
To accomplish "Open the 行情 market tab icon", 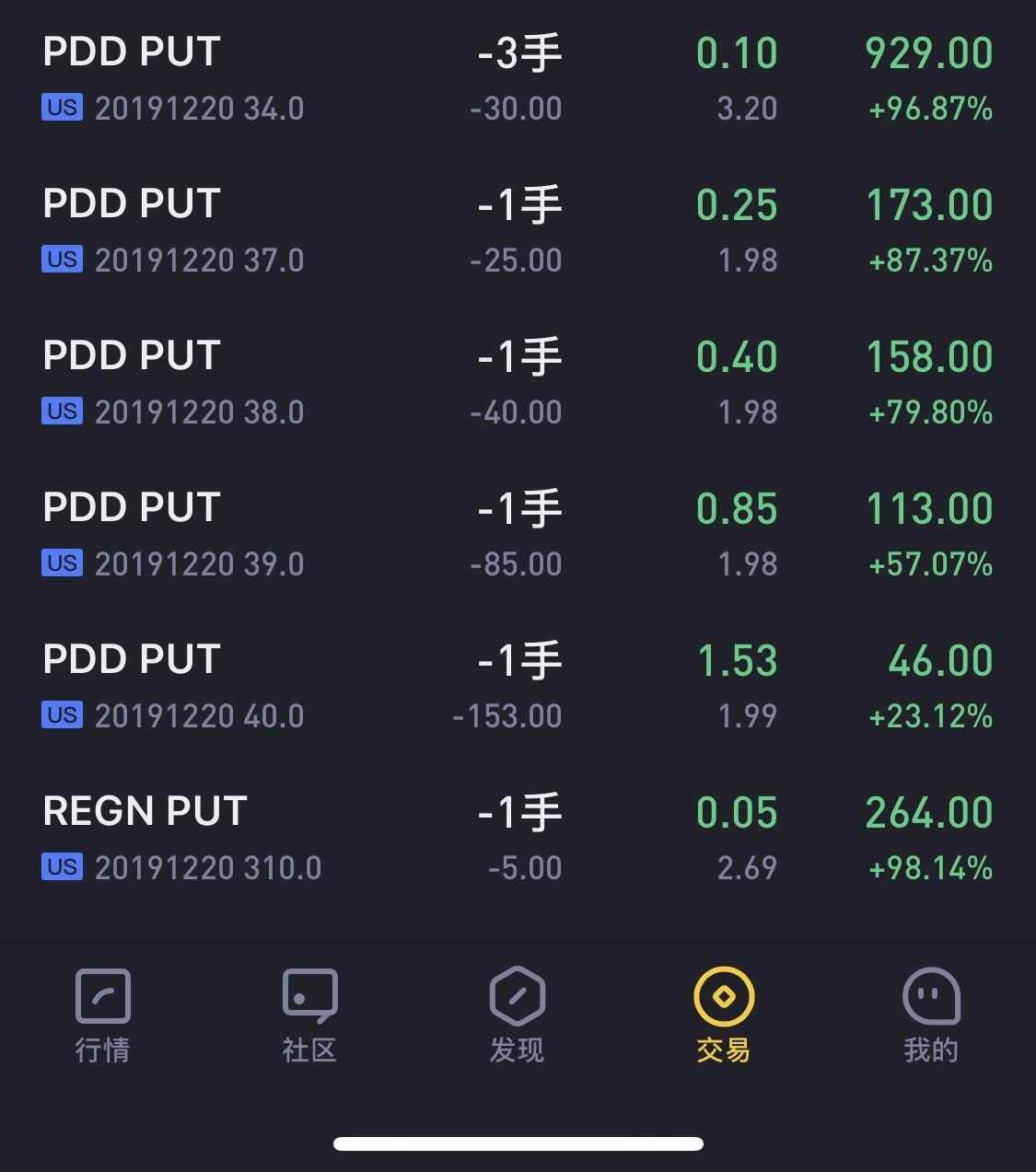I will coord(102,996).
